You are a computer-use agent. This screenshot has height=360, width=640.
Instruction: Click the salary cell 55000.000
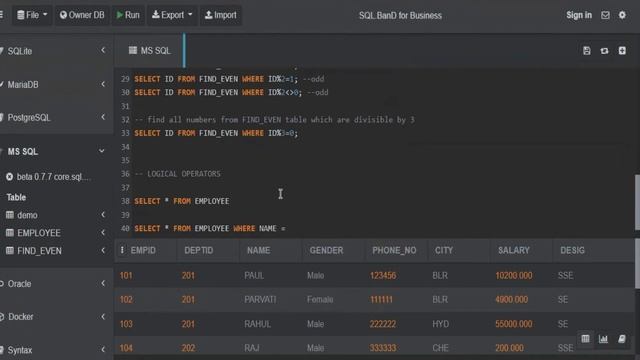(x=513, y=324)
